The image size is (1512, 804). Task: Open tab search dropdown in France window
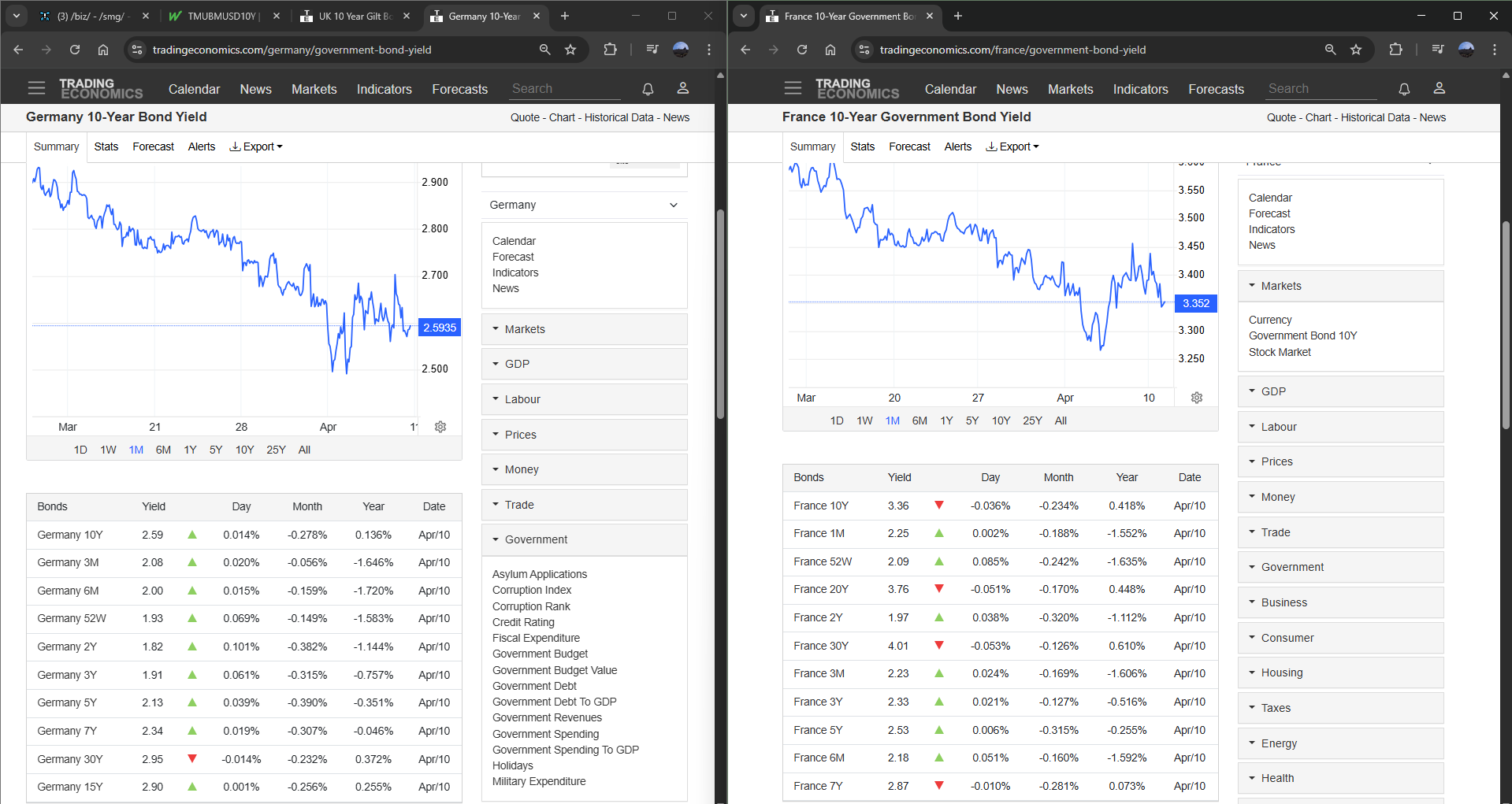[x=744, y=16]
